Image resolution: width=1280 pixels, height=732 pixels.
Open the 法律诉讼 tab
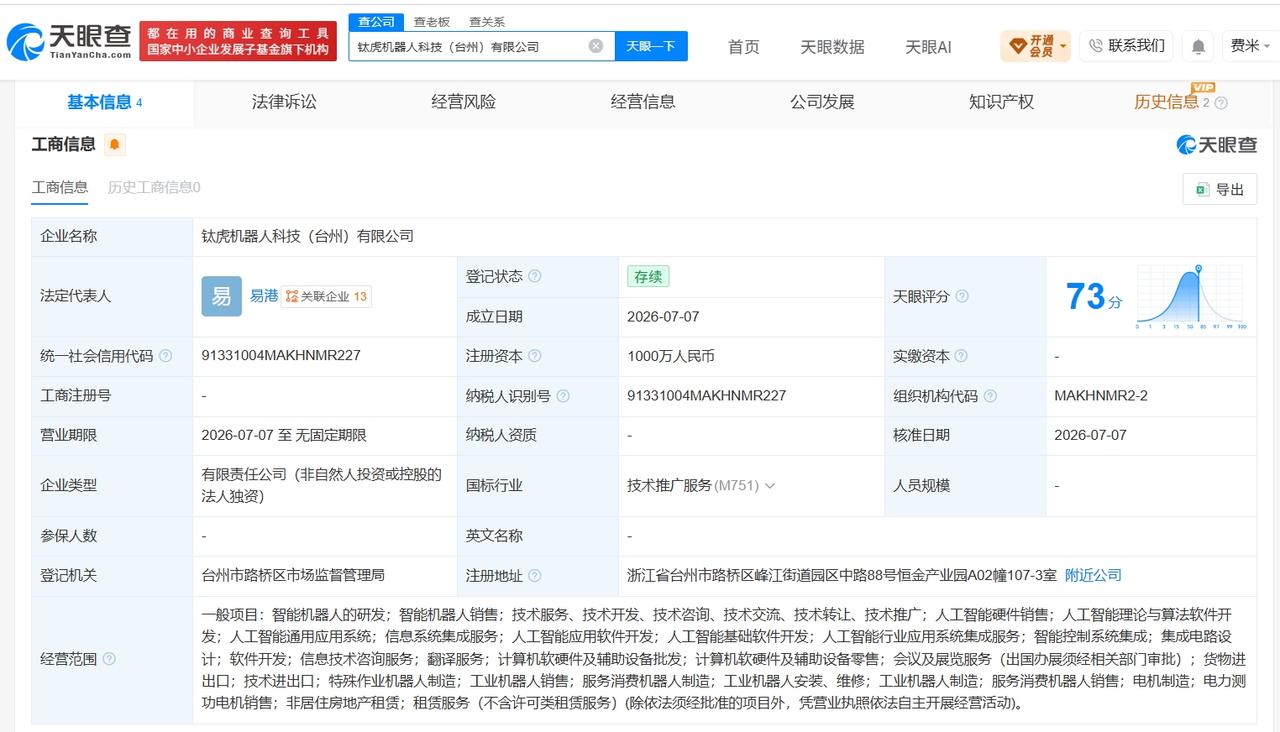pos(284,102)
